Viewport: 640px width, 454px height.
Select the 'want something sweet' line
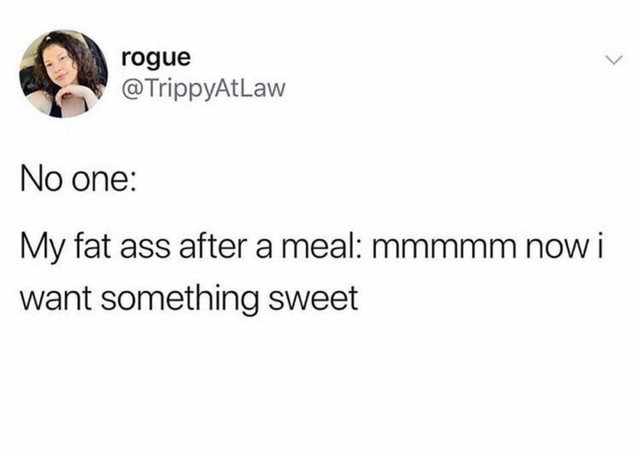189,299
